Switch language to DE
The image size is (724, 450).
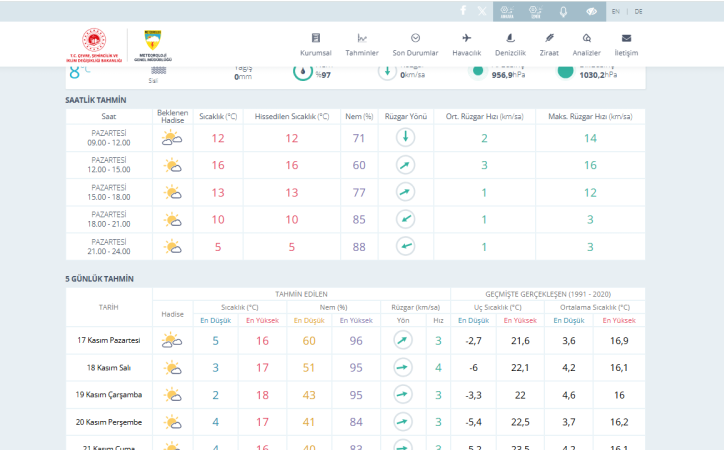(638, 11)
